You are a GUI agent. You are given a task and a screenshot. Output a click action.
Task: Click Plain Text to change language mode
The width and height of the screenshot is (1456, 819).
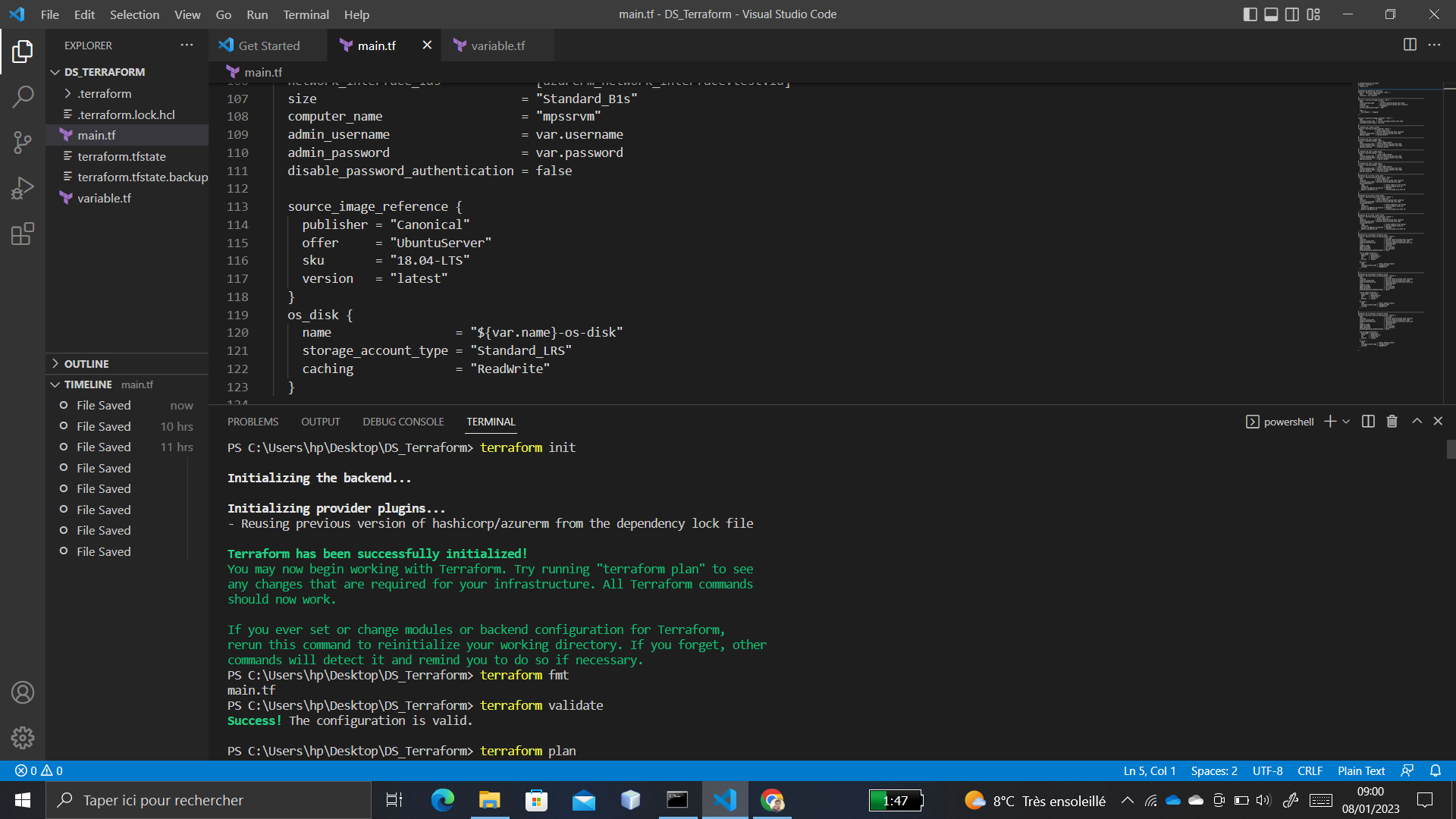tap(1360, 770)
